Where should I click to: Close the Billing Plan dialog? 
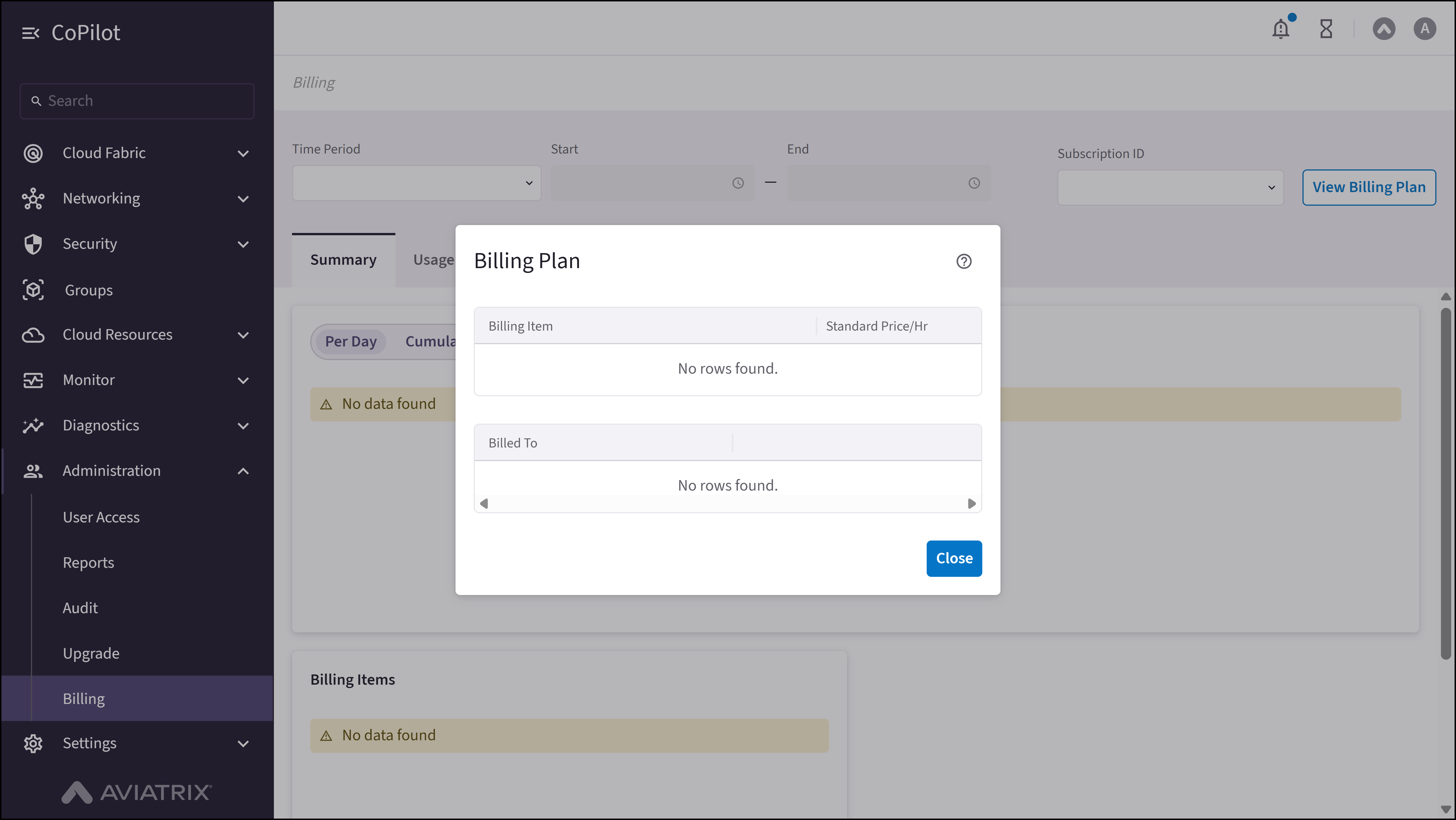tap(954, 558)
